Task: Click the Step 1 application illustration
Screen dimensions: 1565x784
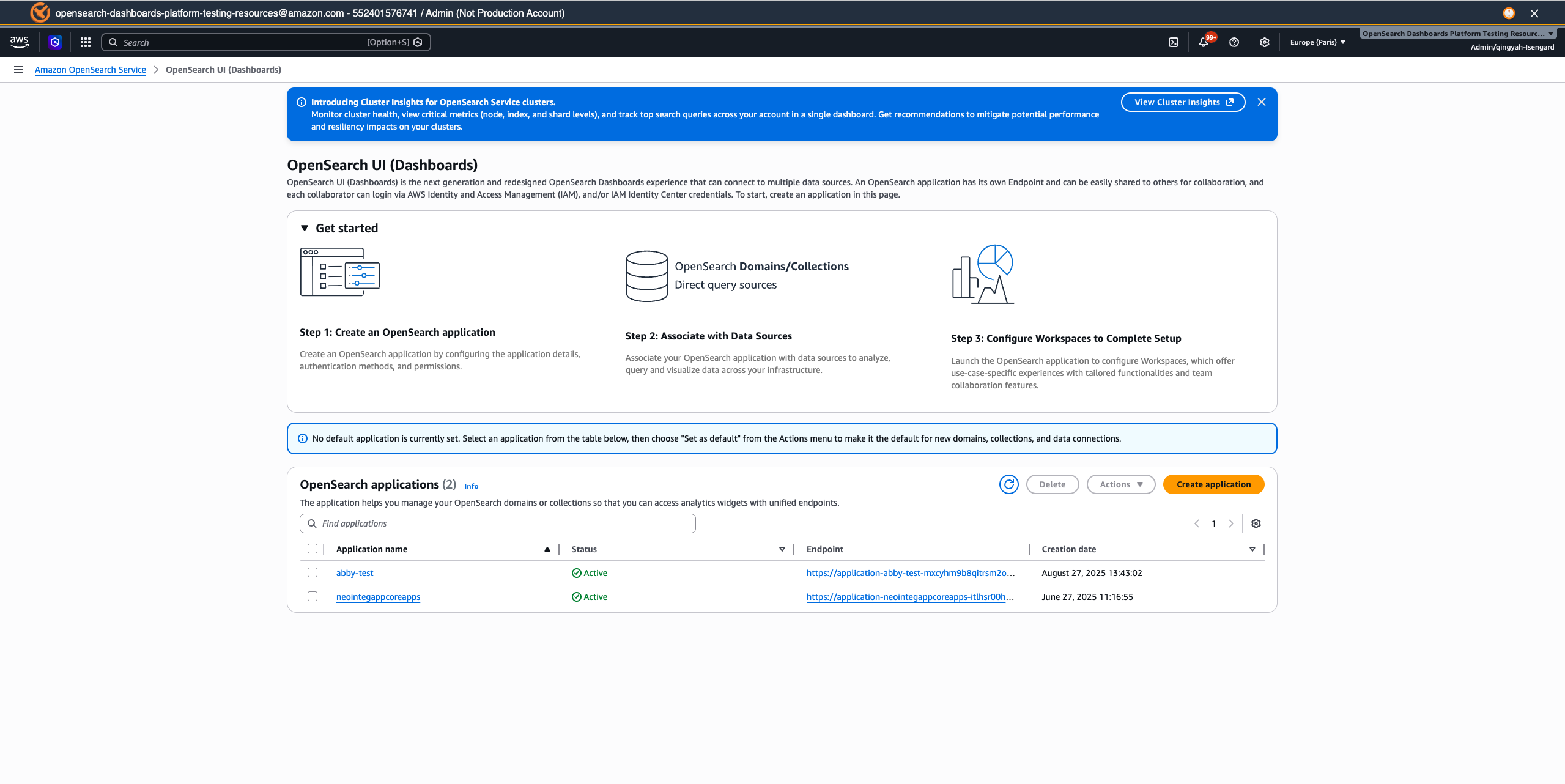Action: [340, 272]
